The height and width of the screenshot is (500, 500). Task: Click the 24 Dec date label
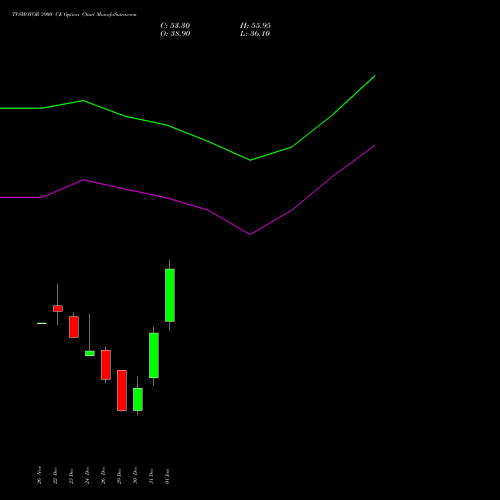click(x=87, y=475)
